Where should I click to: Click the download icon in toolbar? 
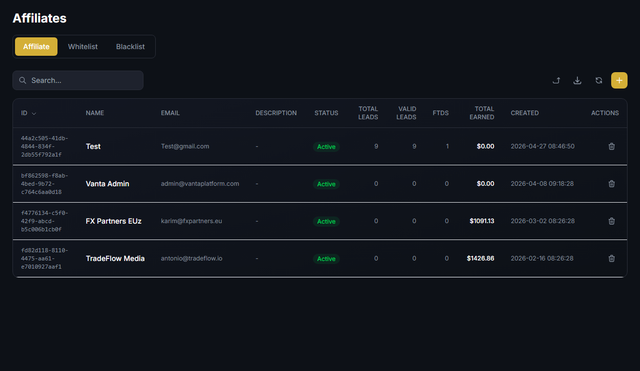pos(577,80)
